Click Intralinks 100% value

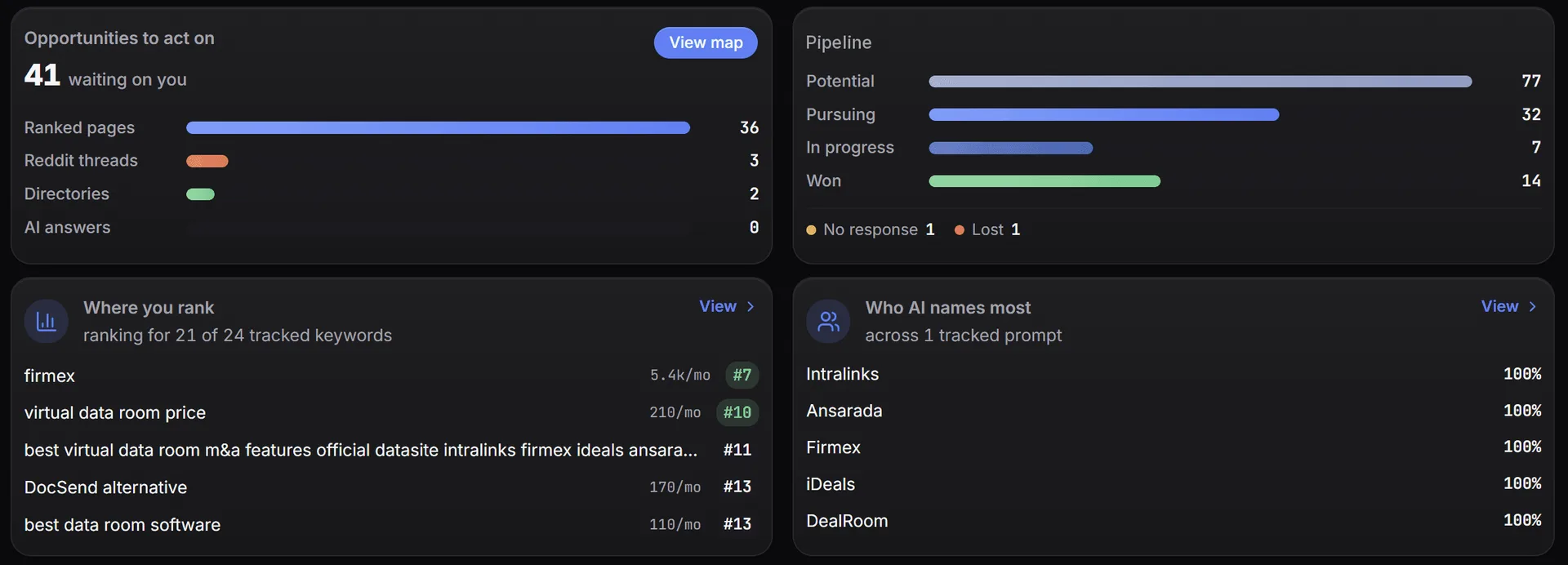pos(1522,374)
